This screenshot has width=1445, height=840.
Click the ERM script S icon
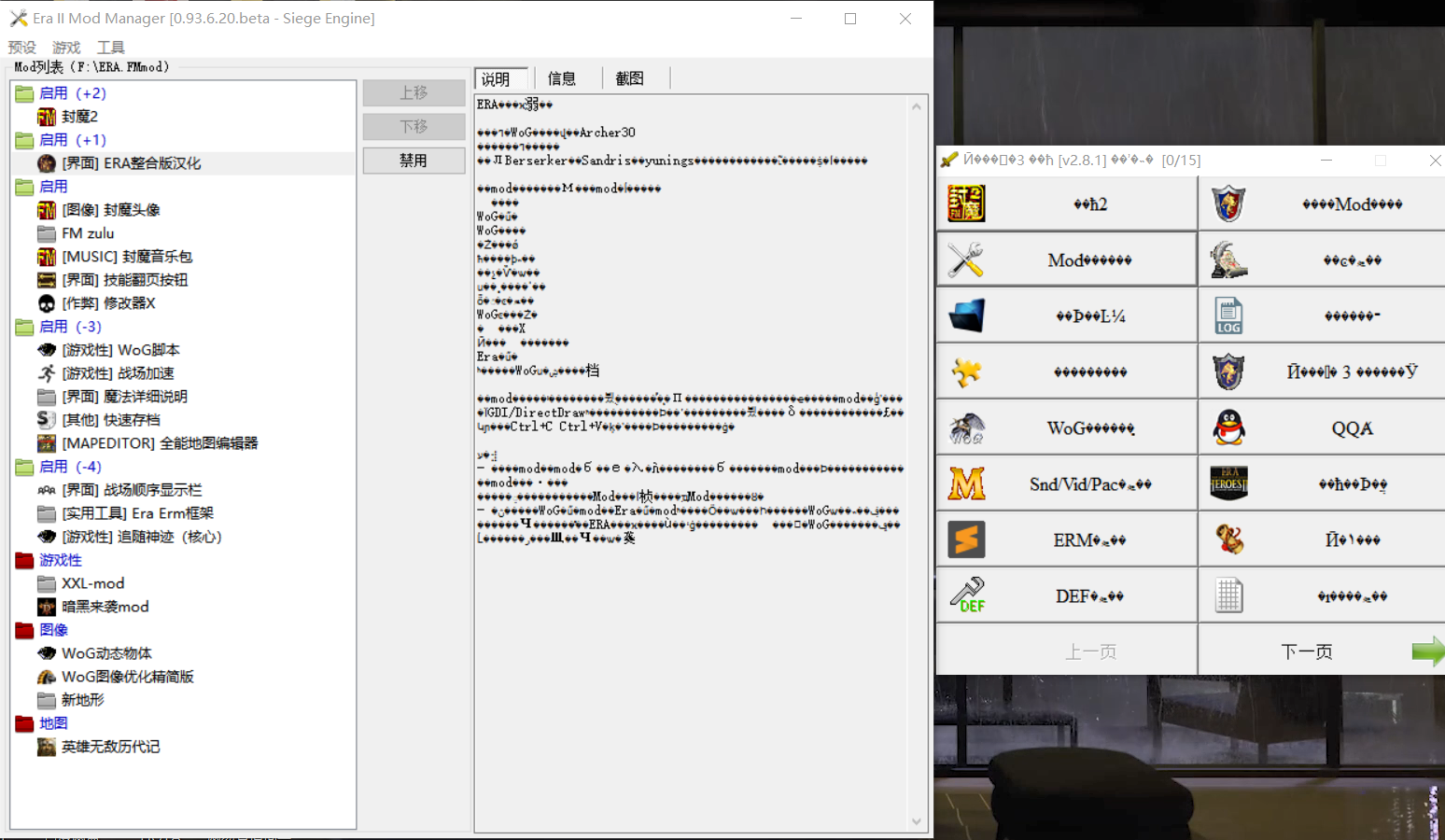click(966, 539)
